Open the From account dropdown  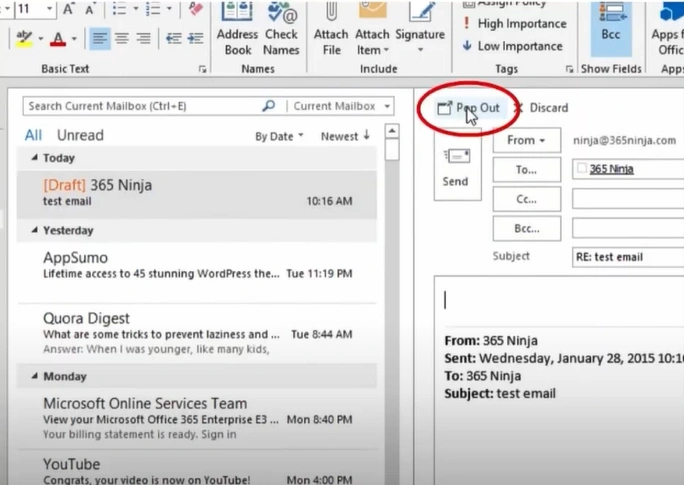pyautogui.click(x=527, y=140)
